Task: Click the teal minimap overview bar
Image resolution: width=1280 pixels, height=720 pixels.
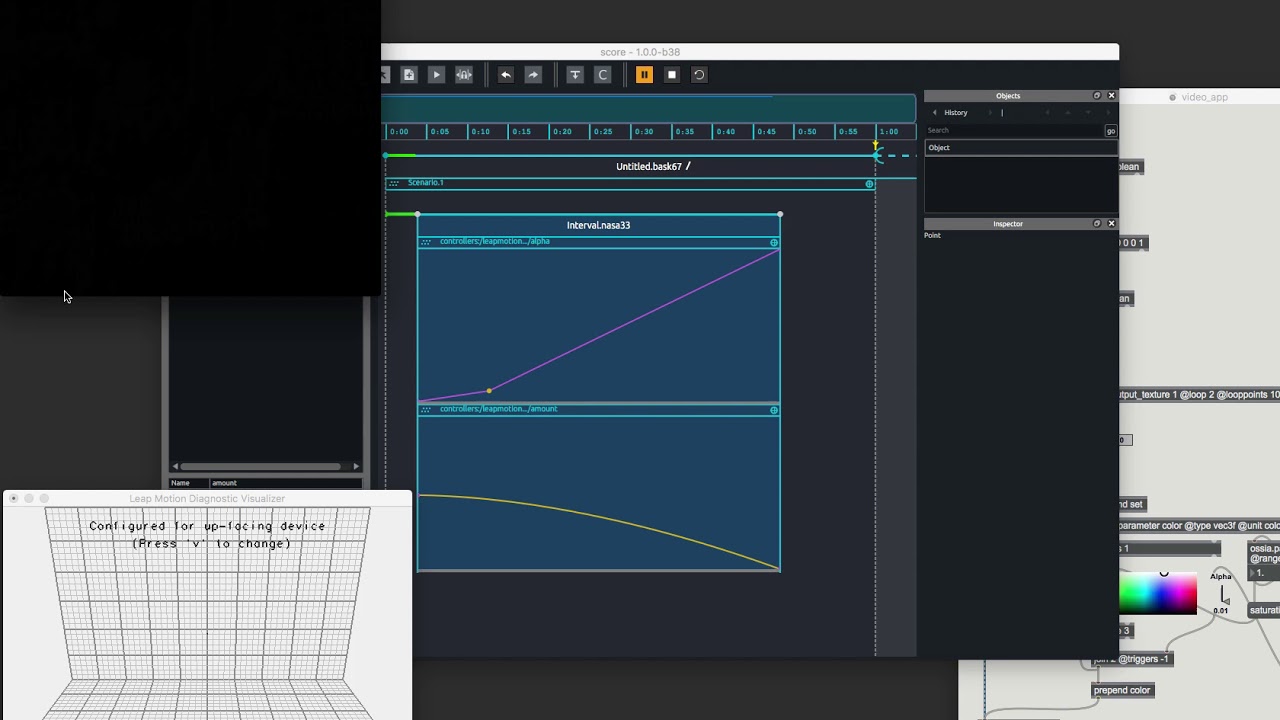Action: coord(649,109)
